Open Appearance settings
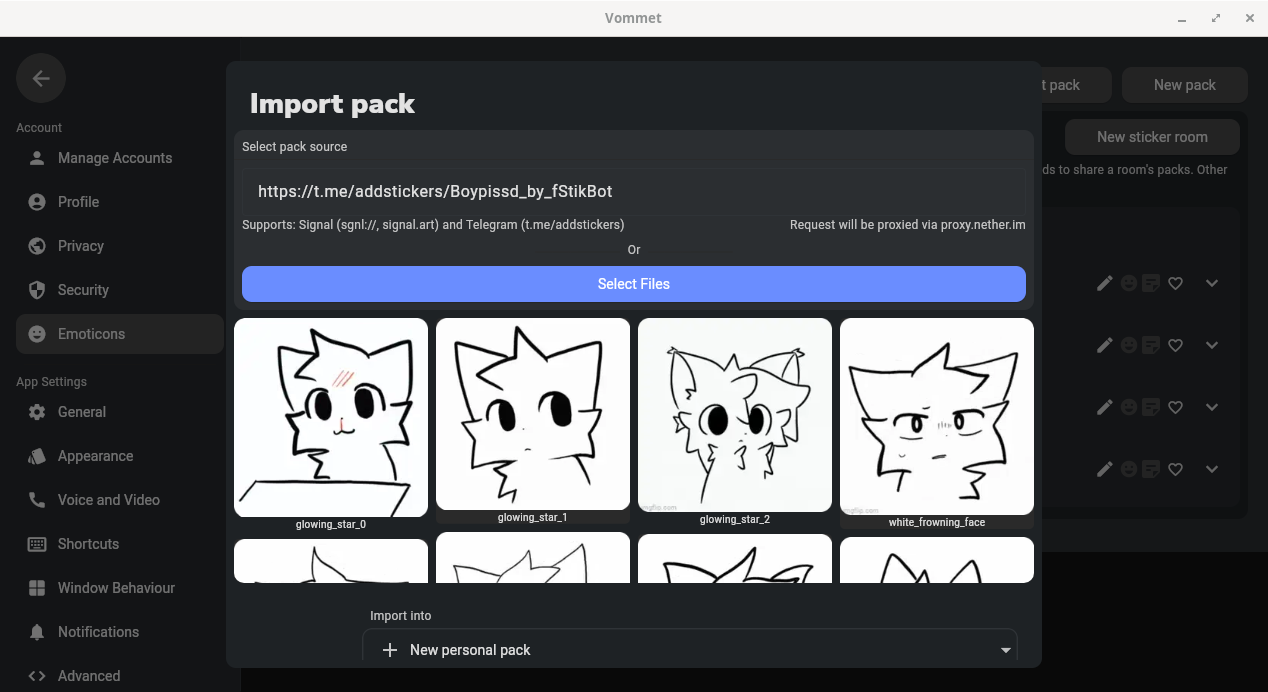1268x692 pixels. (x=120, y=456)
